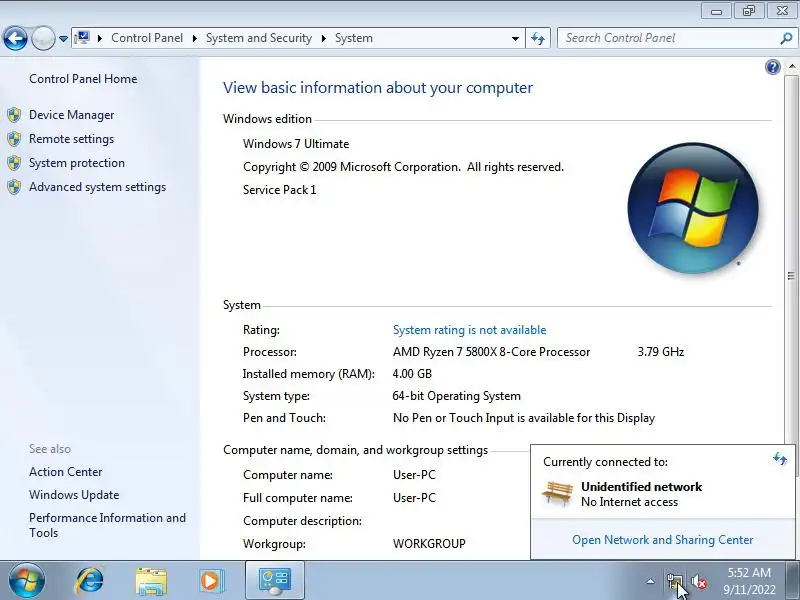Select Control Panel in the breadcrumb

click(147, 38)
